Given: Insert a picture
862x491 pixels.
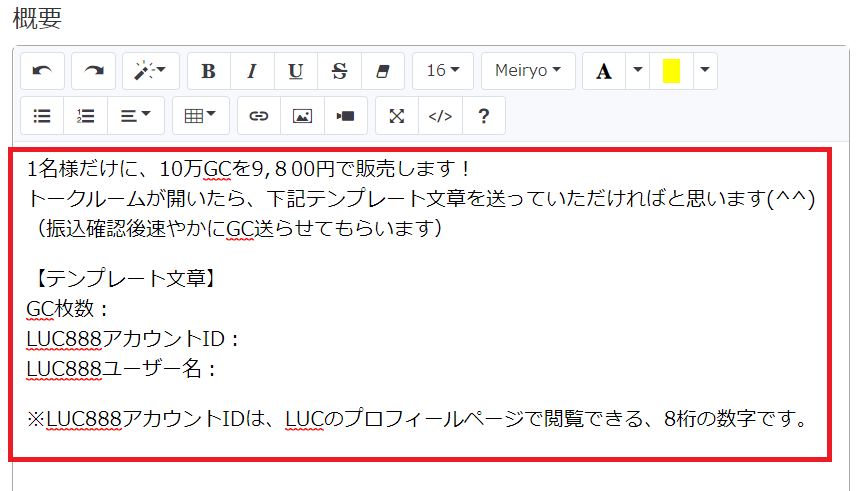Looking at the screenshot, I should pos(302,116).
